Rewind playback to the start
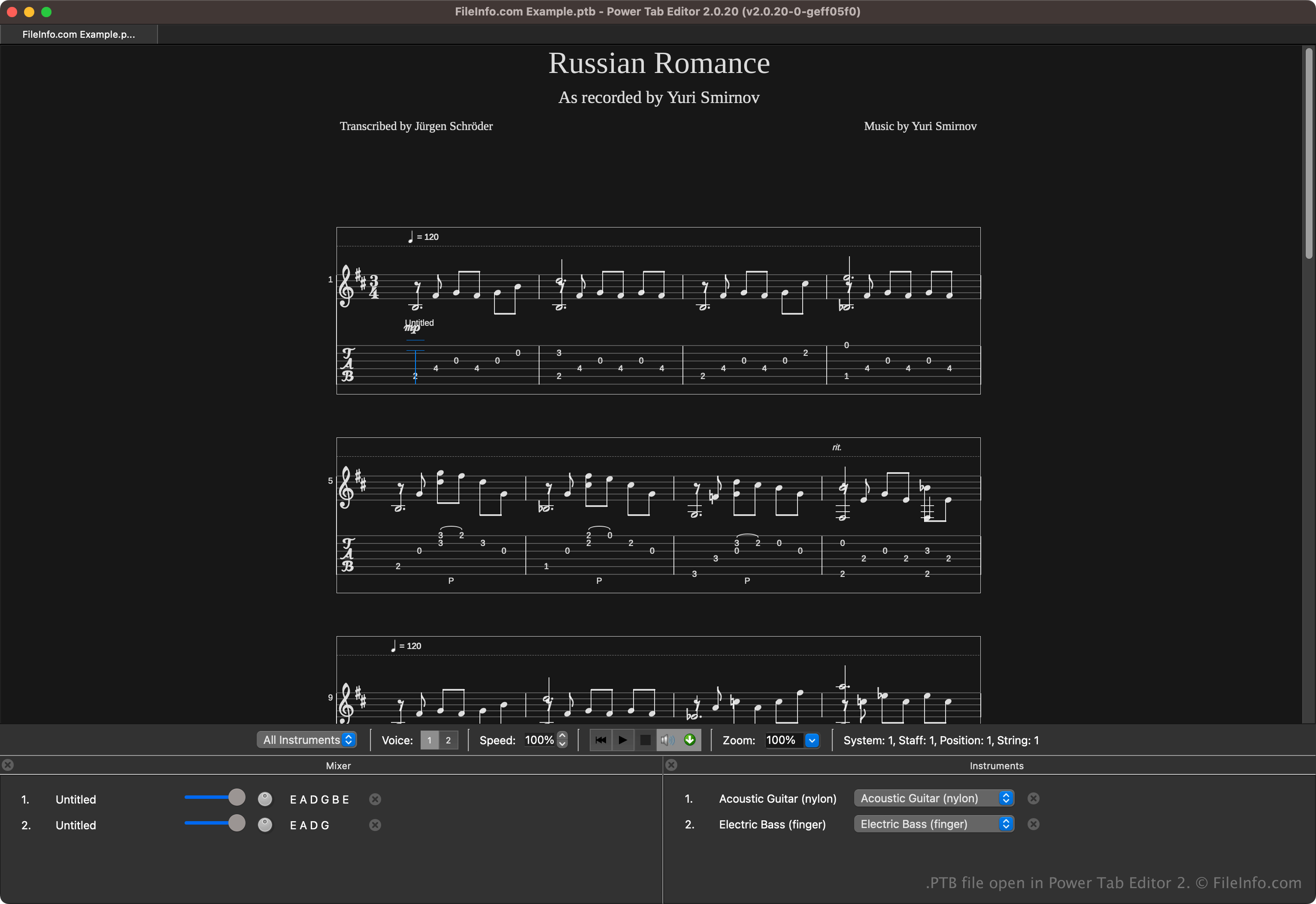1316x904 pixels. pyautogui.click(x=601, y=740)
